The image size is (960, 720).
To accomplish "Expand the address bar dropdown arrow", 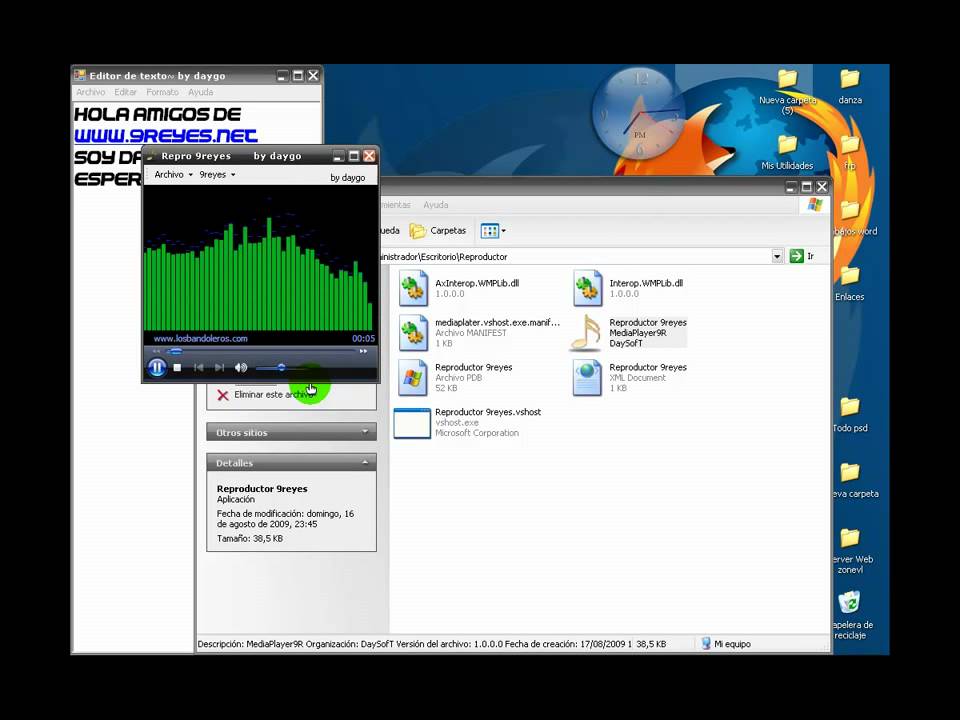I will [777, 256].
